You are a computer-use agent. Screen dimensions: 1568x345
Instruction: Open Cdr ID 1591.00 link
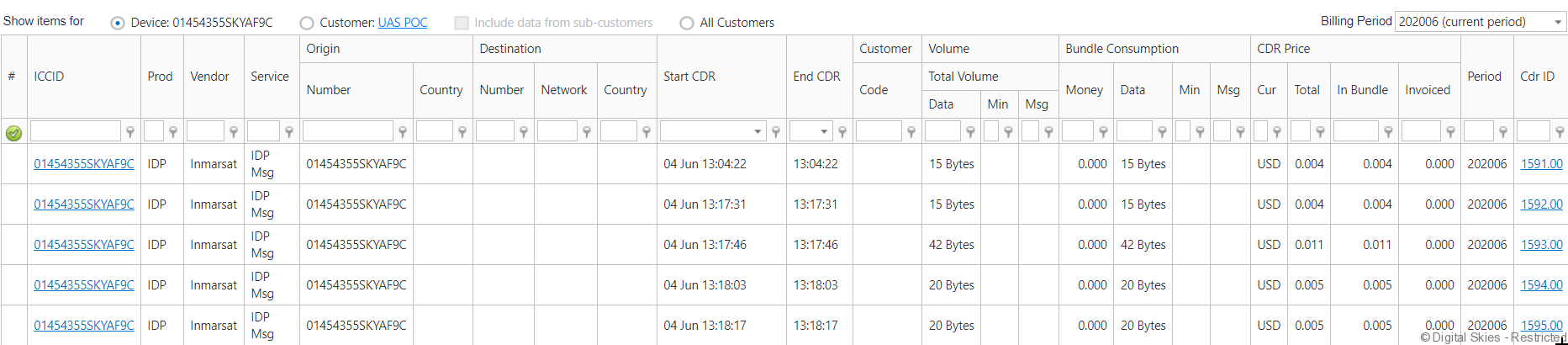click(1541, 164)
